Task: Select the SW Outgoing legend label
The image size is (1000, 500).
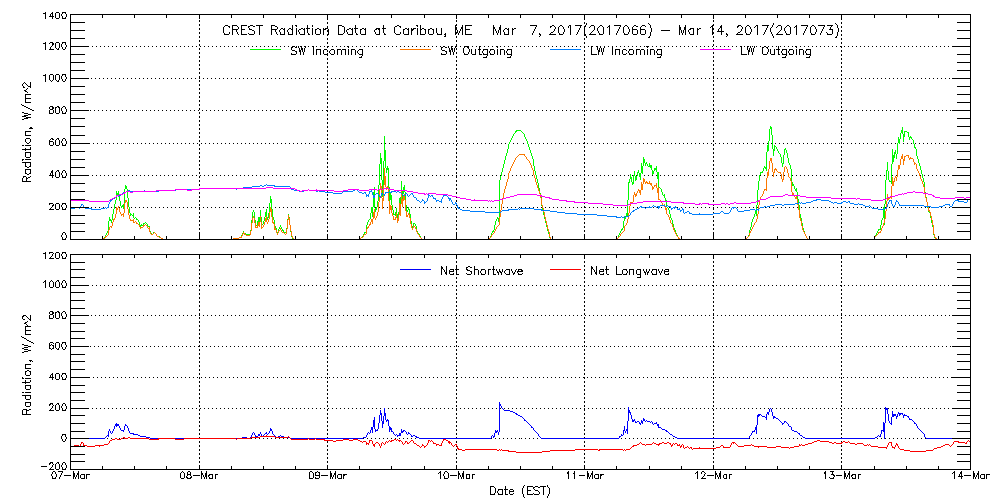Action: [x=476, y=52]
